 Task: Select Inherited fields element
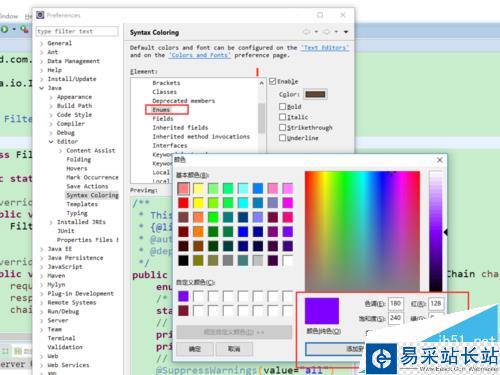click(180, 128)
